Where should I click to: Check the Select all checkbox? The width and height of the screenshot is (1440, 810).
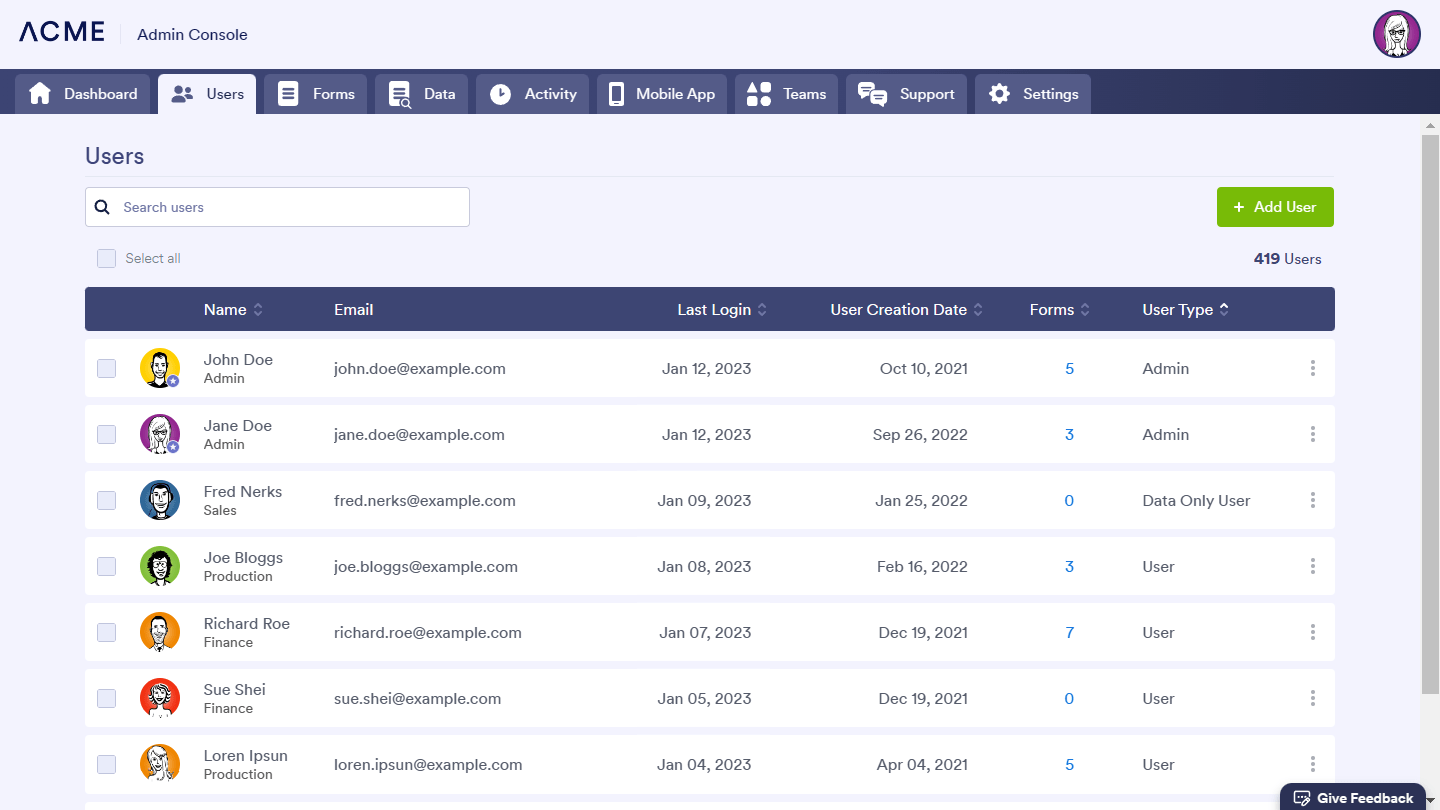tap(106, 259)
